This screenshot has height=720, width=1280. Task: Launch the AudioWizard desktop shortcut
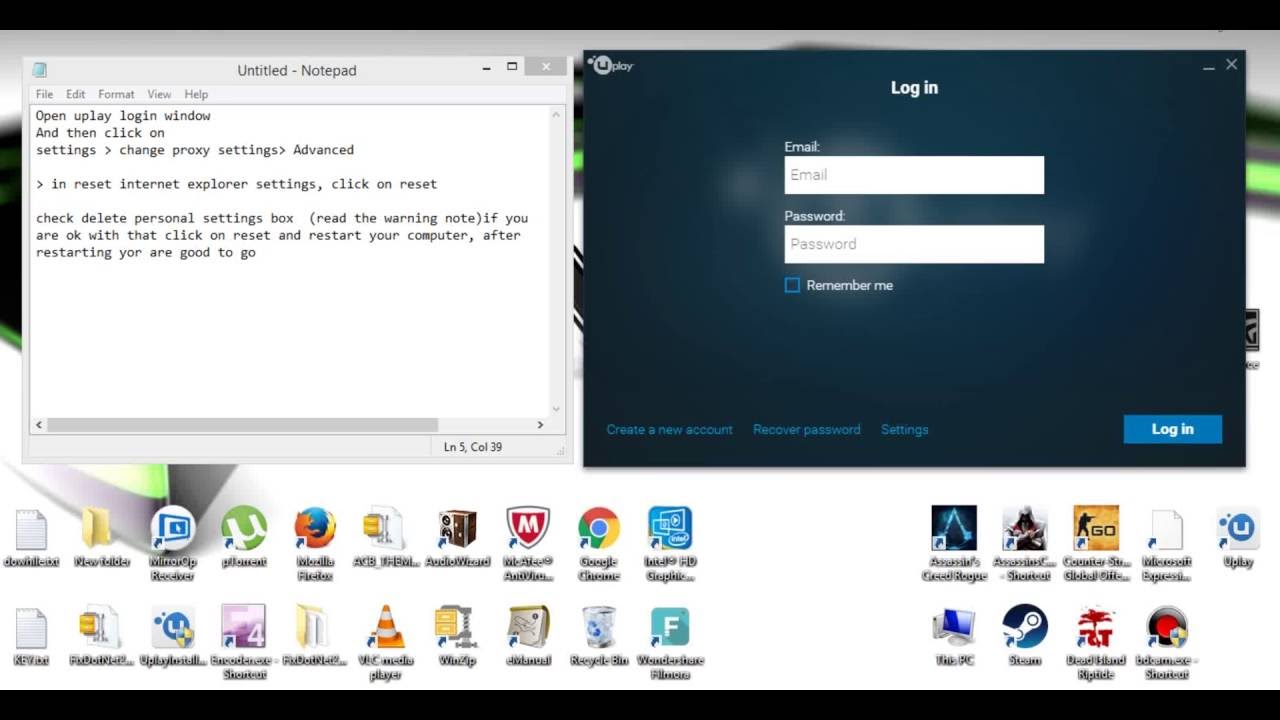pyautogui.click(x=457, y=538)
